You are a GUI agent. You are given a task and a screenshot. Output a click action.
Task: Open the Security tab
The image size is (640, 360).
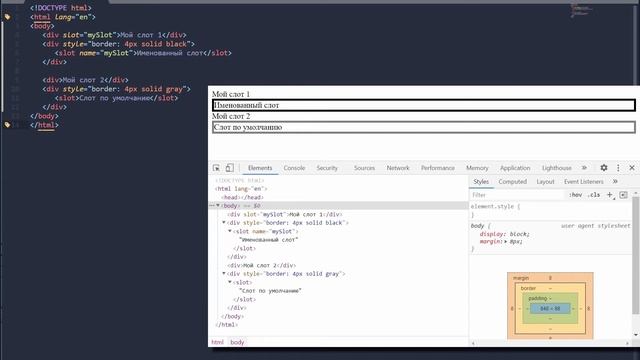coord(327,168)
